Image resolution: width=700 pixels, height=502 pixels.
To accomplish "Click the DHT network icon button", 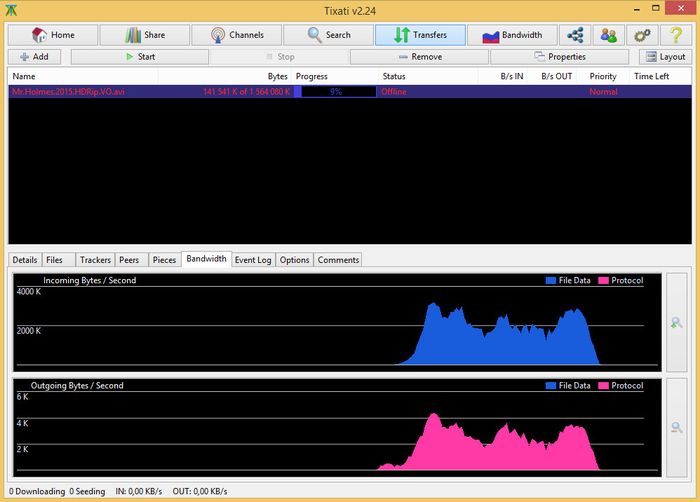I will [575, 35].
